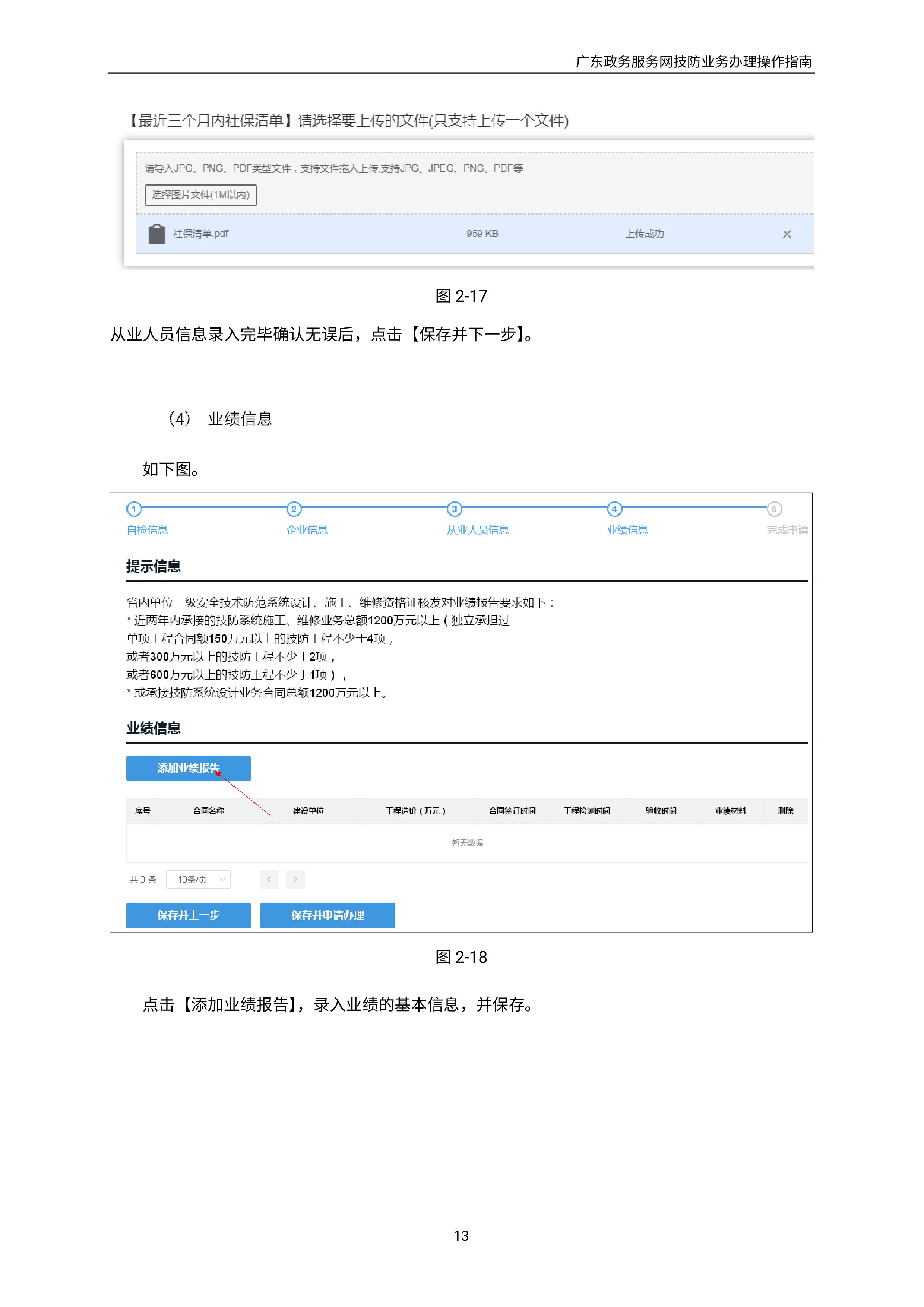Click the clipboard file icon beside 社保清单.pdf
Screen dimensions: 924x1307
click(x=156, y=234)
